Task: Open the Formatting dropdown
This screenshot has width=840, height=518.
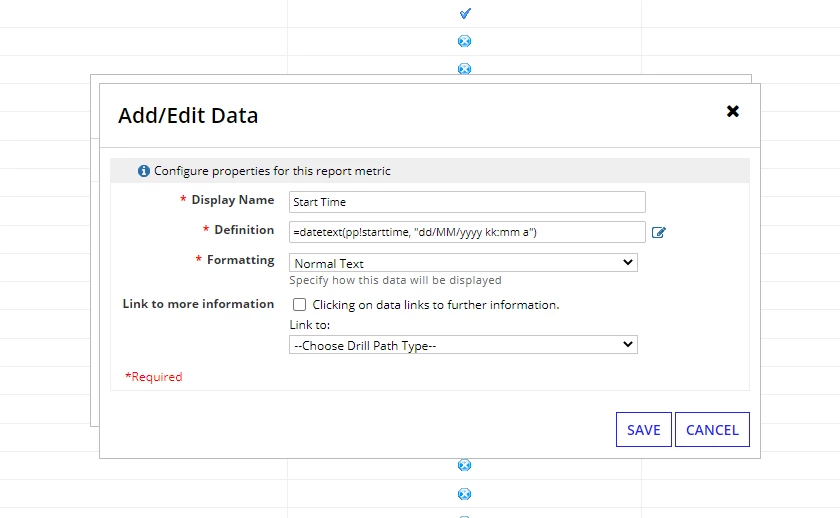Action: 463,263
